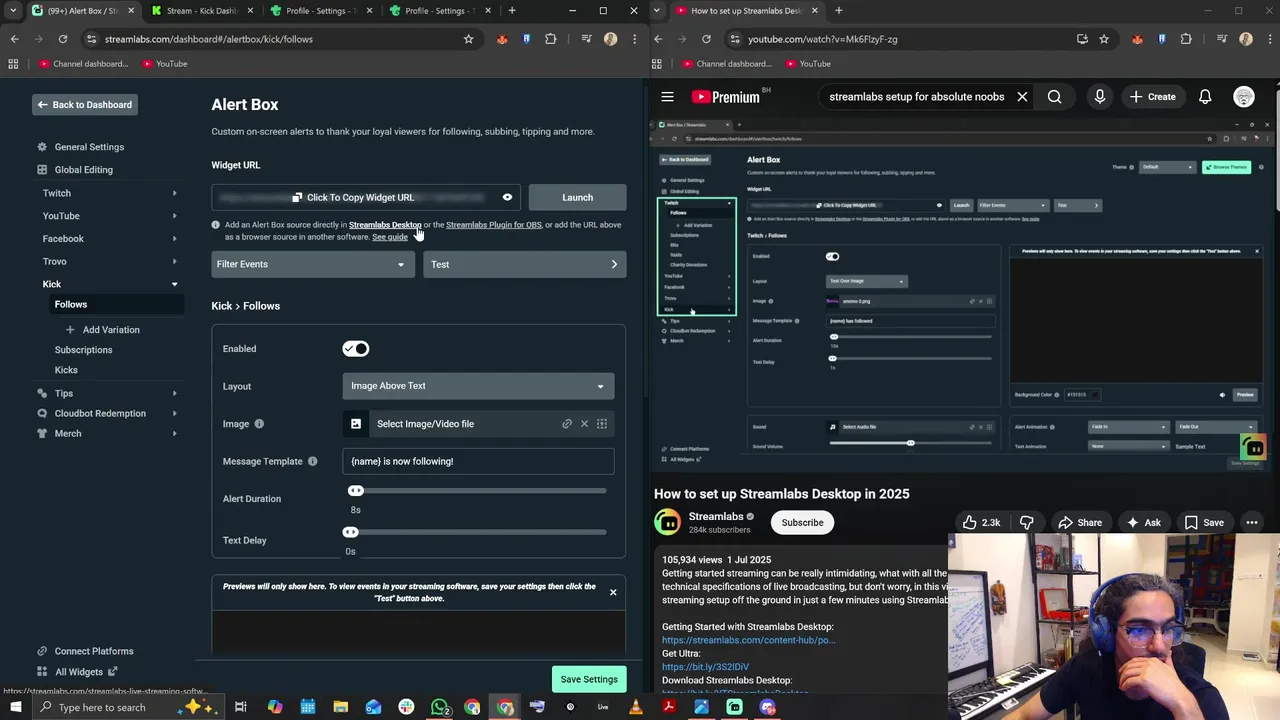Toggle the Enabled switch for Kick follows

click(356, 349)
